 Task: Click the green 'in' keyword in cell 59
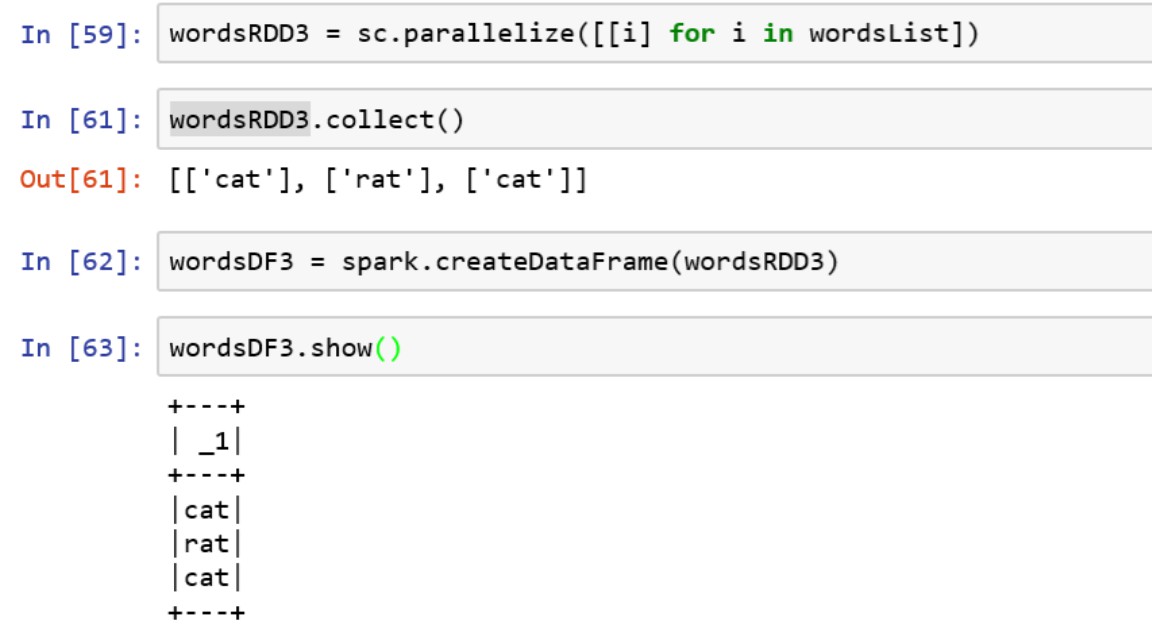tap(777, 33)
